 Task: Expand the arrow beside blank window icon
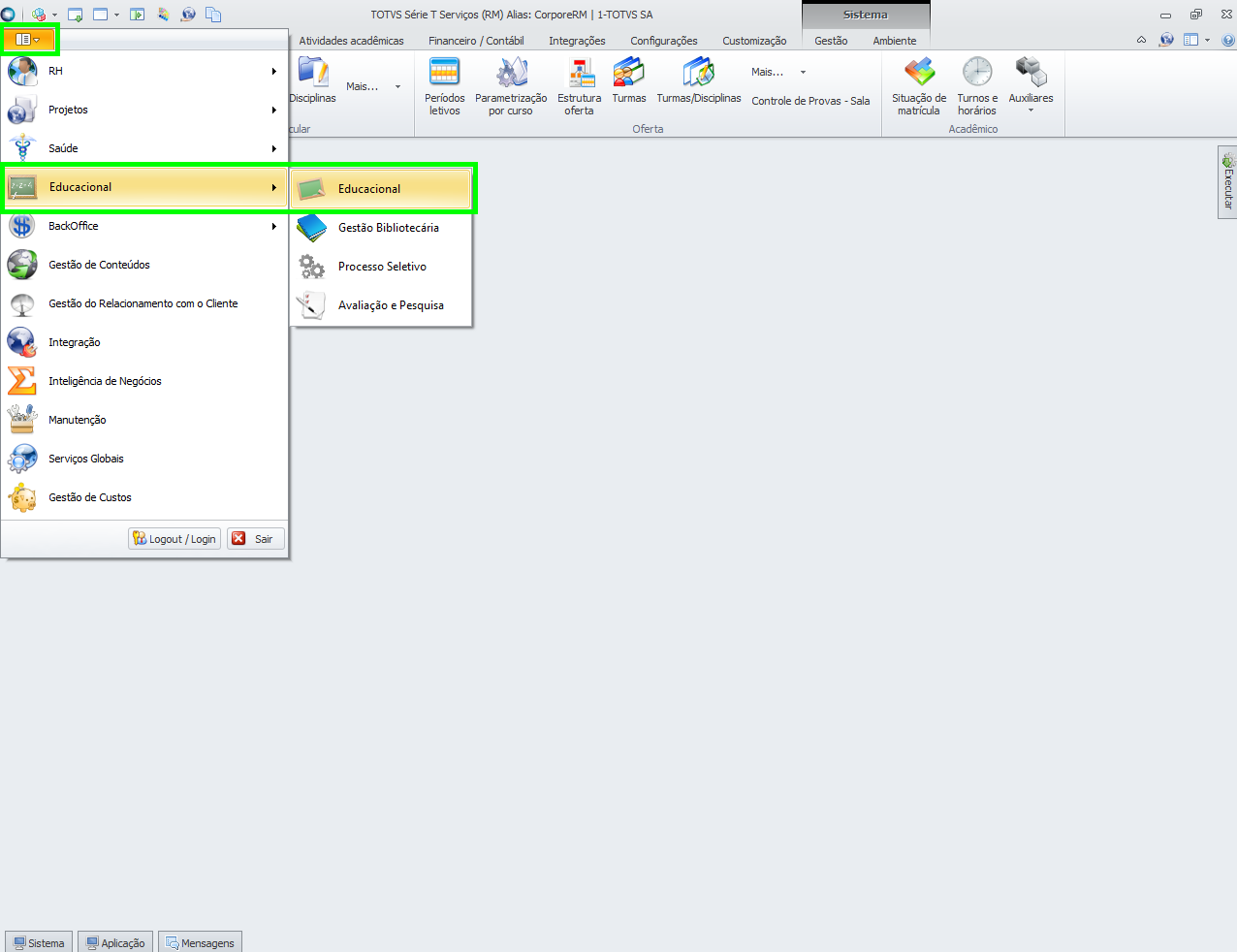[x=116, y=16]
